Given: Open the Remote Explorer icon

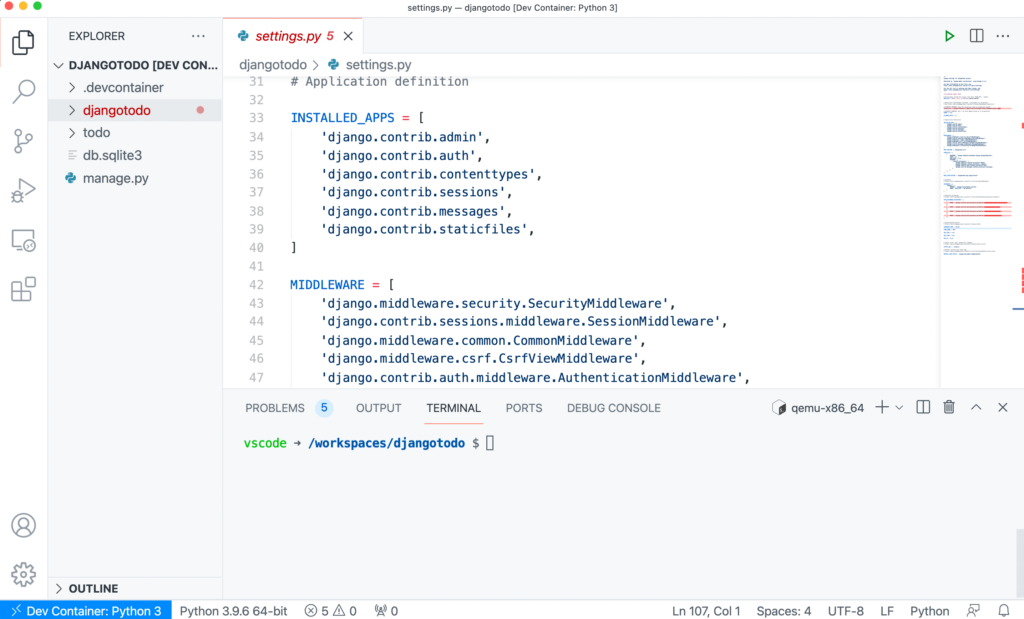Looking at the screenshot, I should point(23,241).
